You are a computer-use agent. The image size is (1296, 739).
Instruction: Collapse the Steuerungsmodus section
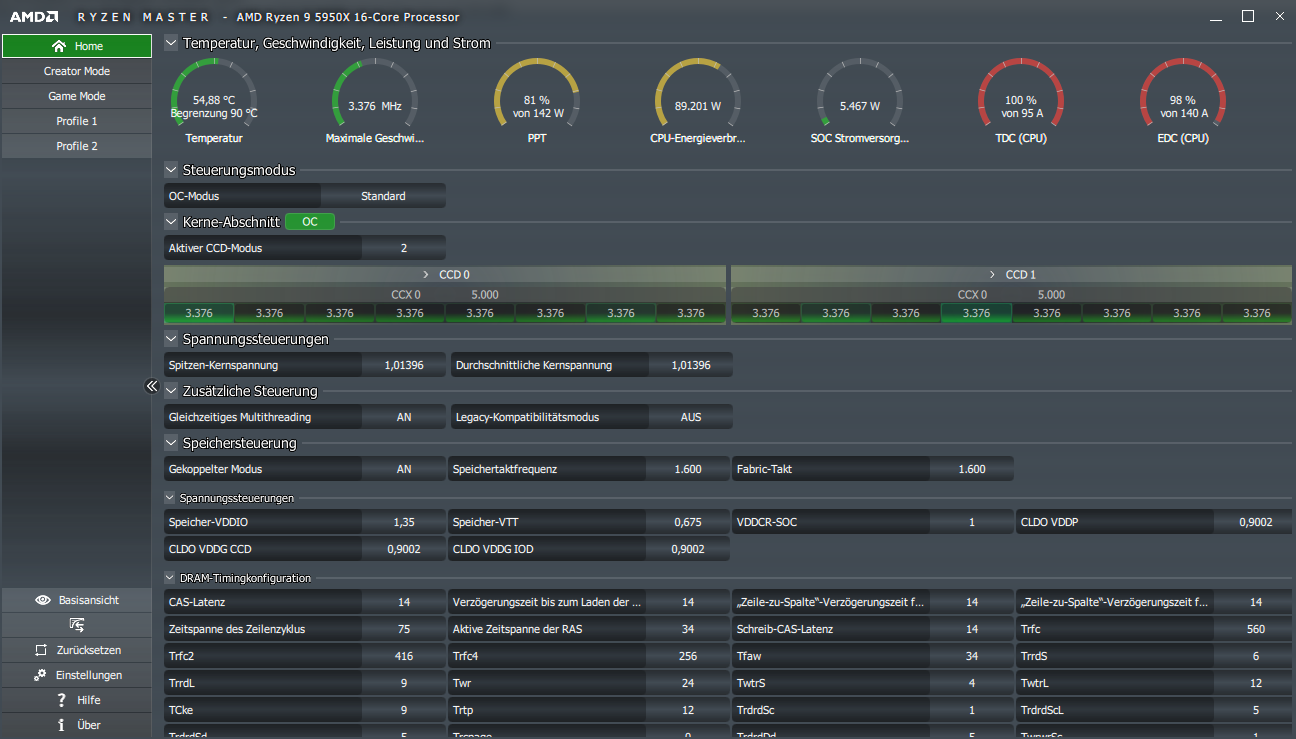[171, 170]
